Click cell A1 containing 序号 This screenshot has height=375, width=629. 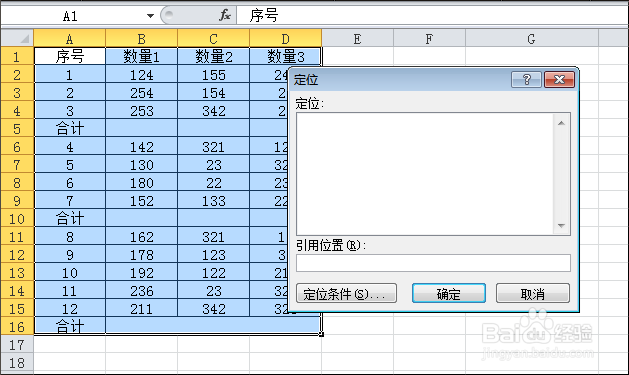click(x=70, y=56)
